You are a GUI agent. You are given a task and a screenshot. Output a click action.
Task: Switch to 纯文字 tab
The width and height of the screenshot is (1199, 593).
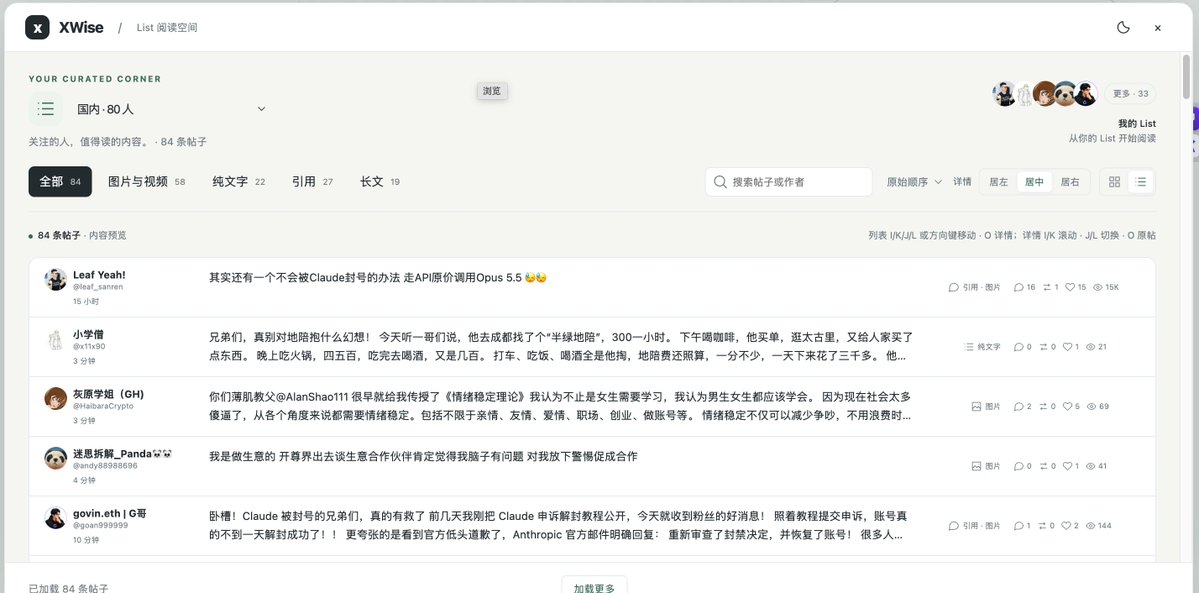(x=239, y=181)
